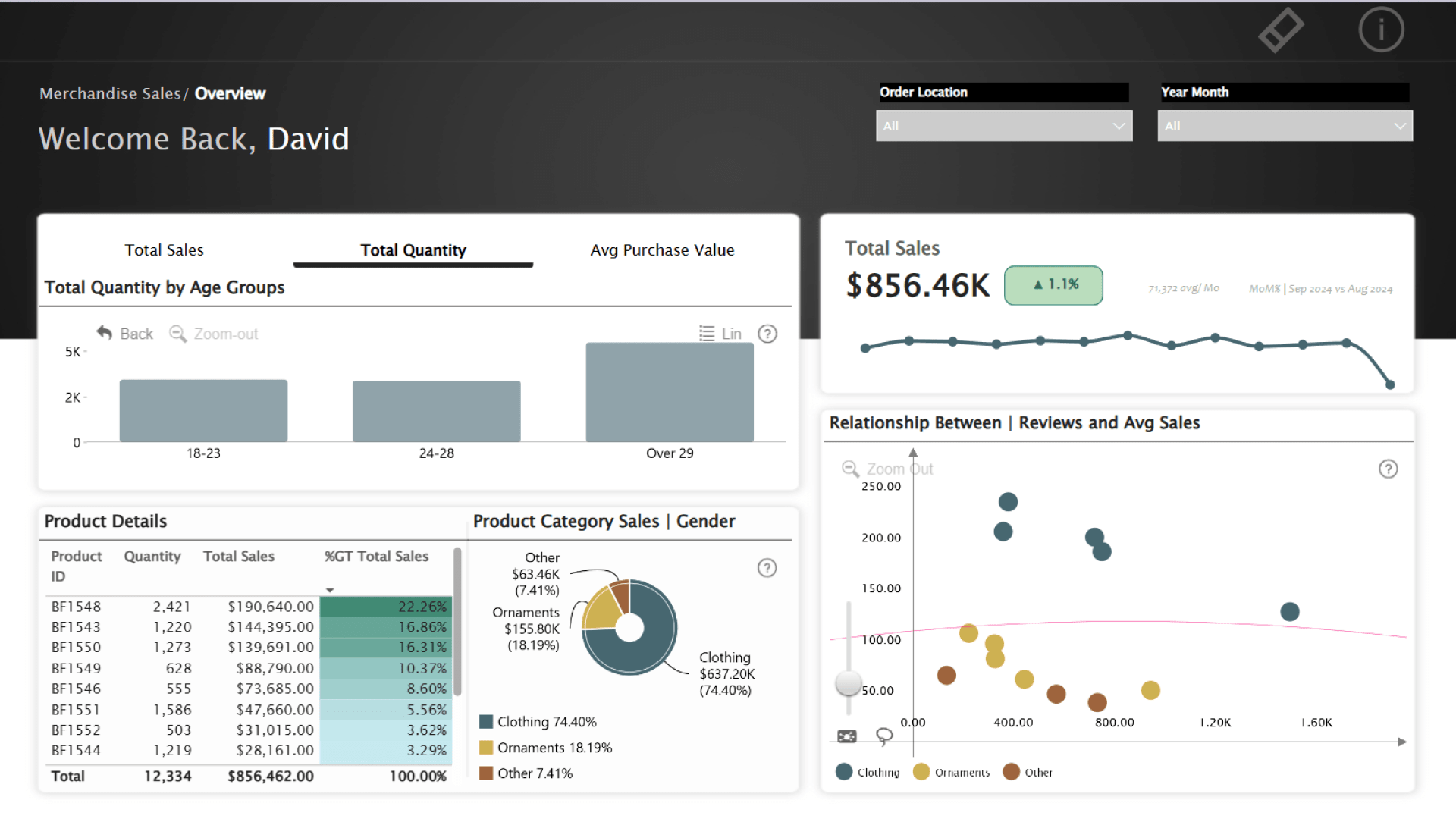
Task: Click the 22.26% cell
Action: coord(386,607)
